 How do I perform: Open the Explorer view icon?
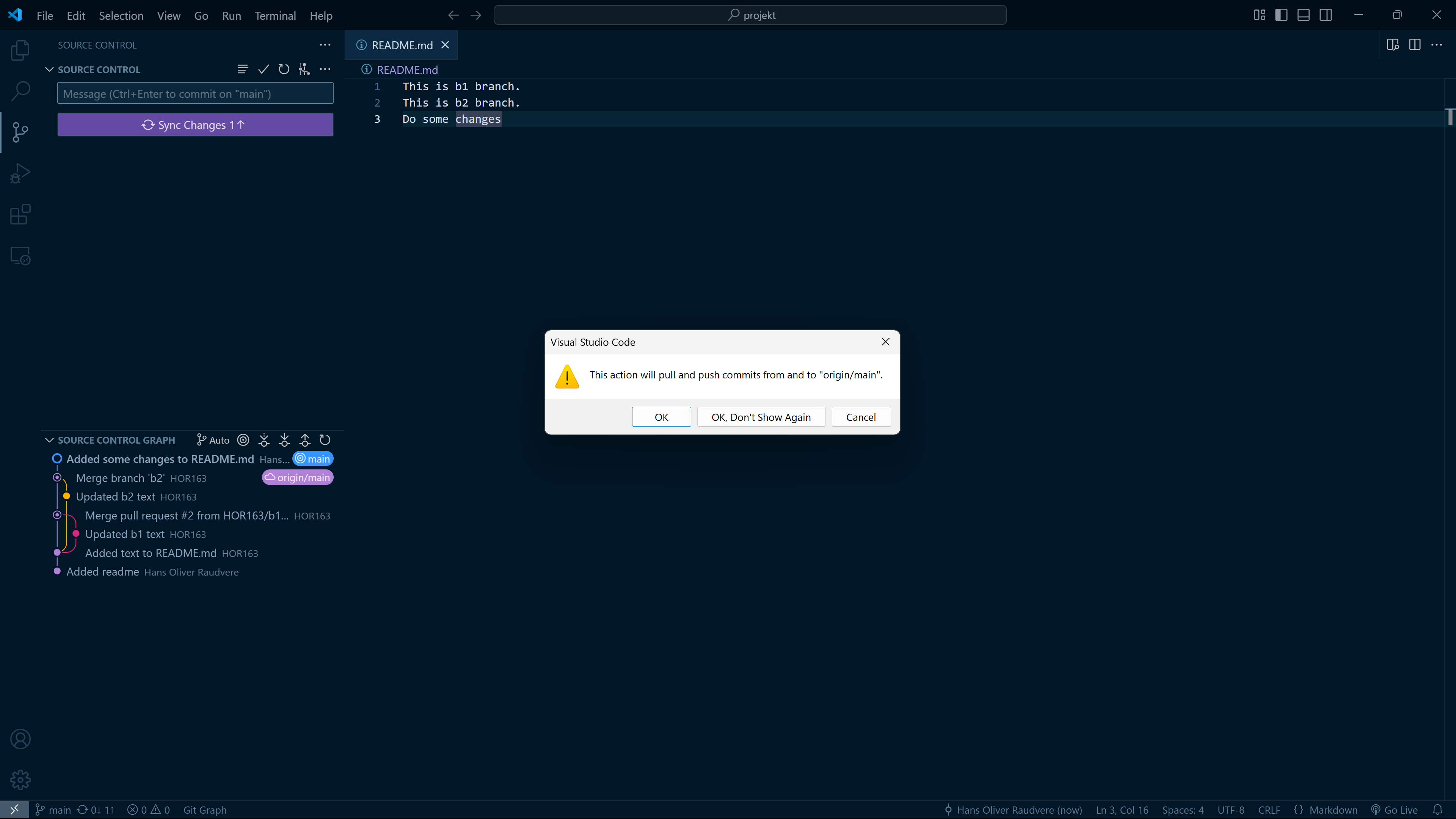tap(20, 50)
